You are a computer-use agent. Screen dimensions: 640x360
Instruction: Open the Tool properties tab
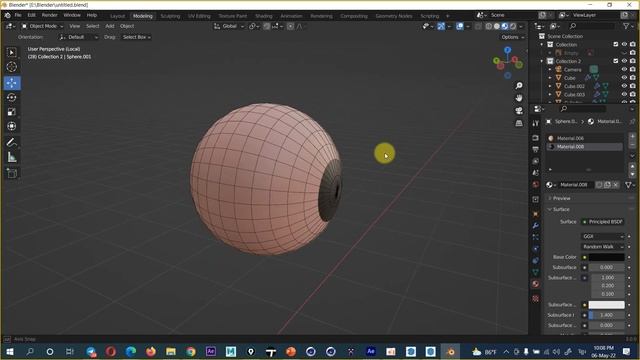coord(536,123)
